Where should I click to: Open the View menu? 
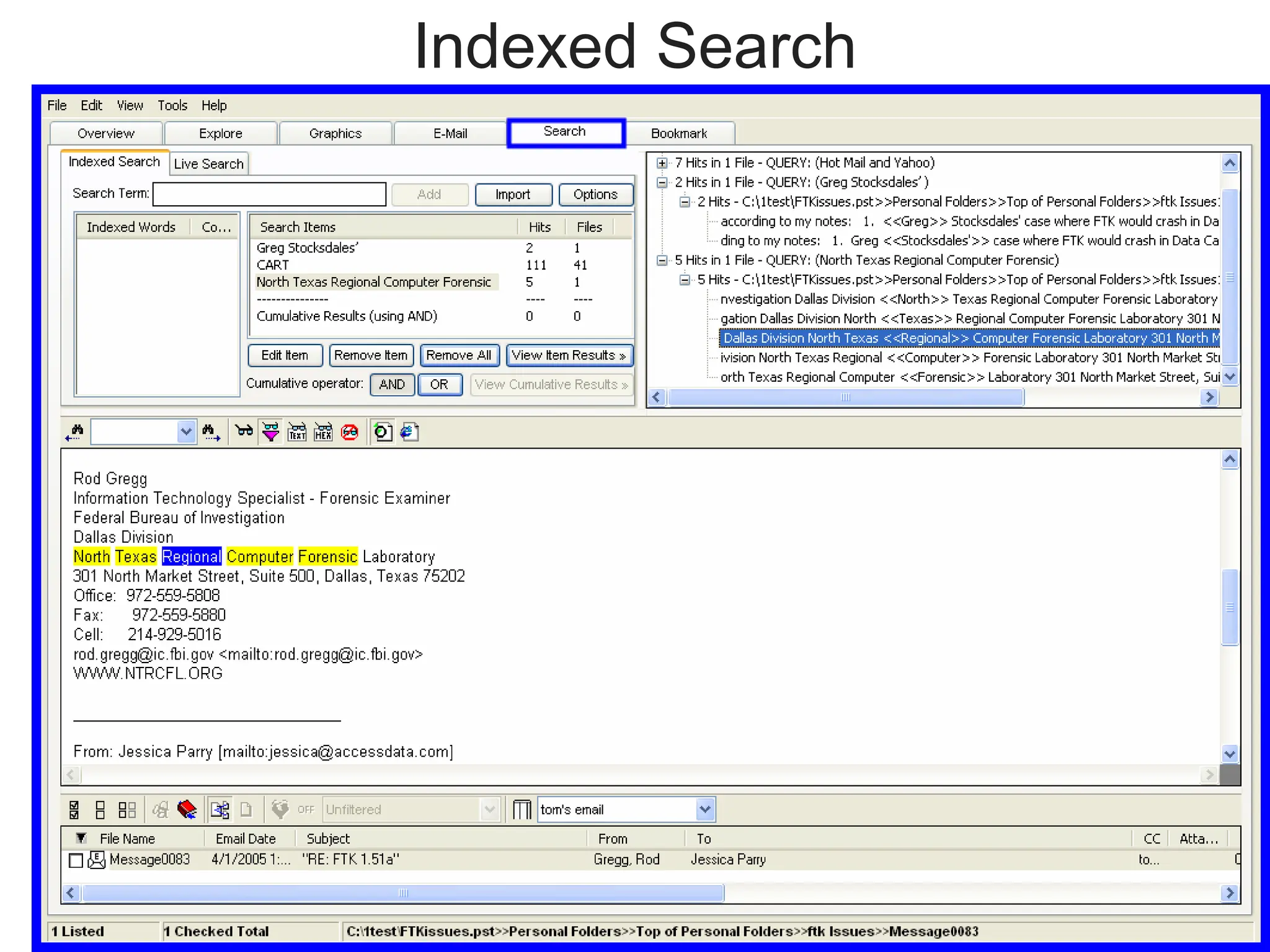[x=130, y=105]
